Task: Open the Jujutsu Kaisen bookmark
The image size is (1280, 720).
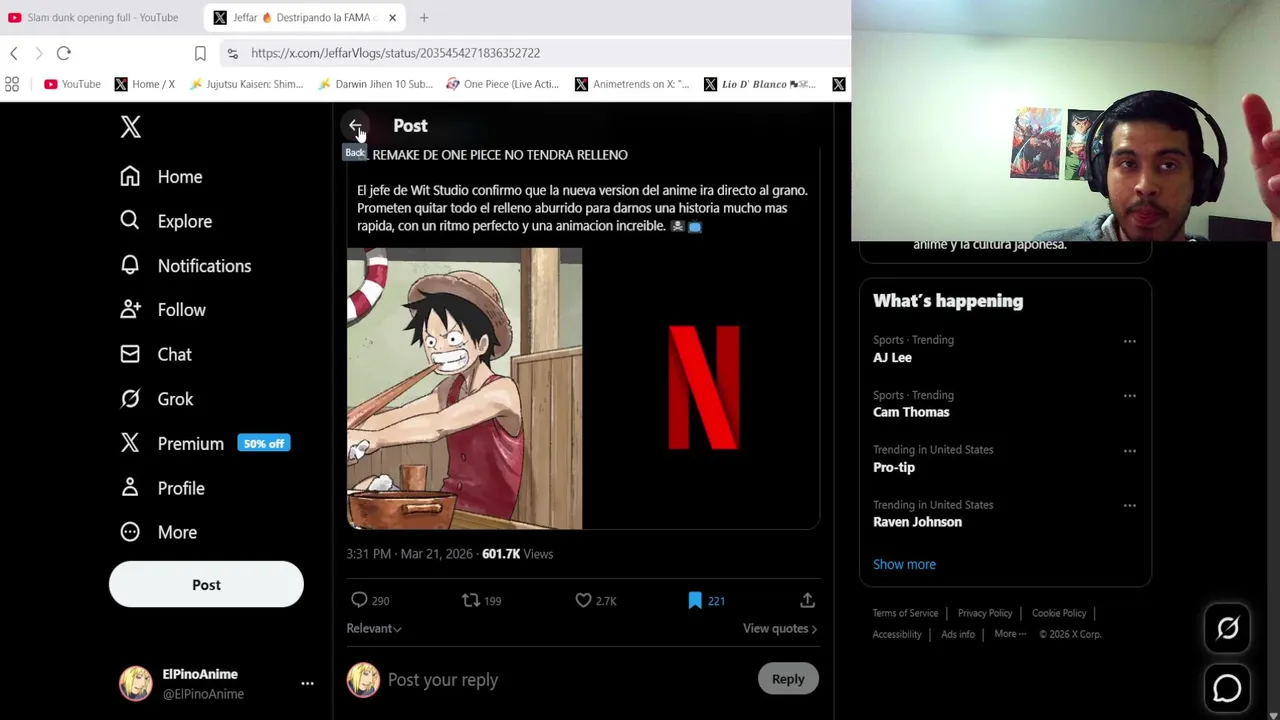Action: [x=246, y=84]
